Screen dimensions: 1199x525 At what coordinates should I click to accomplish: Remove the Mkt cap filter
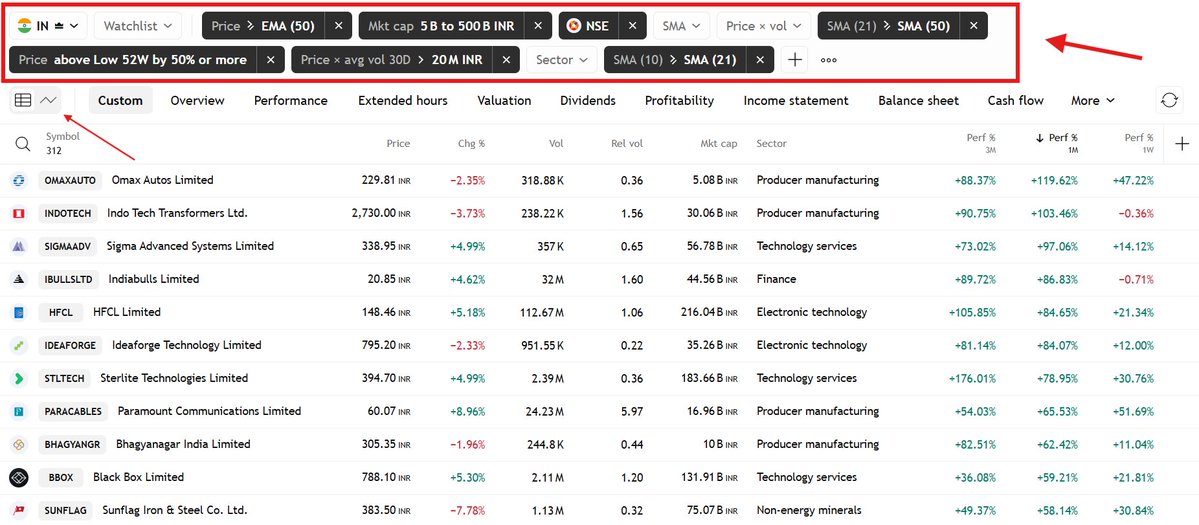tap(538, 26)
